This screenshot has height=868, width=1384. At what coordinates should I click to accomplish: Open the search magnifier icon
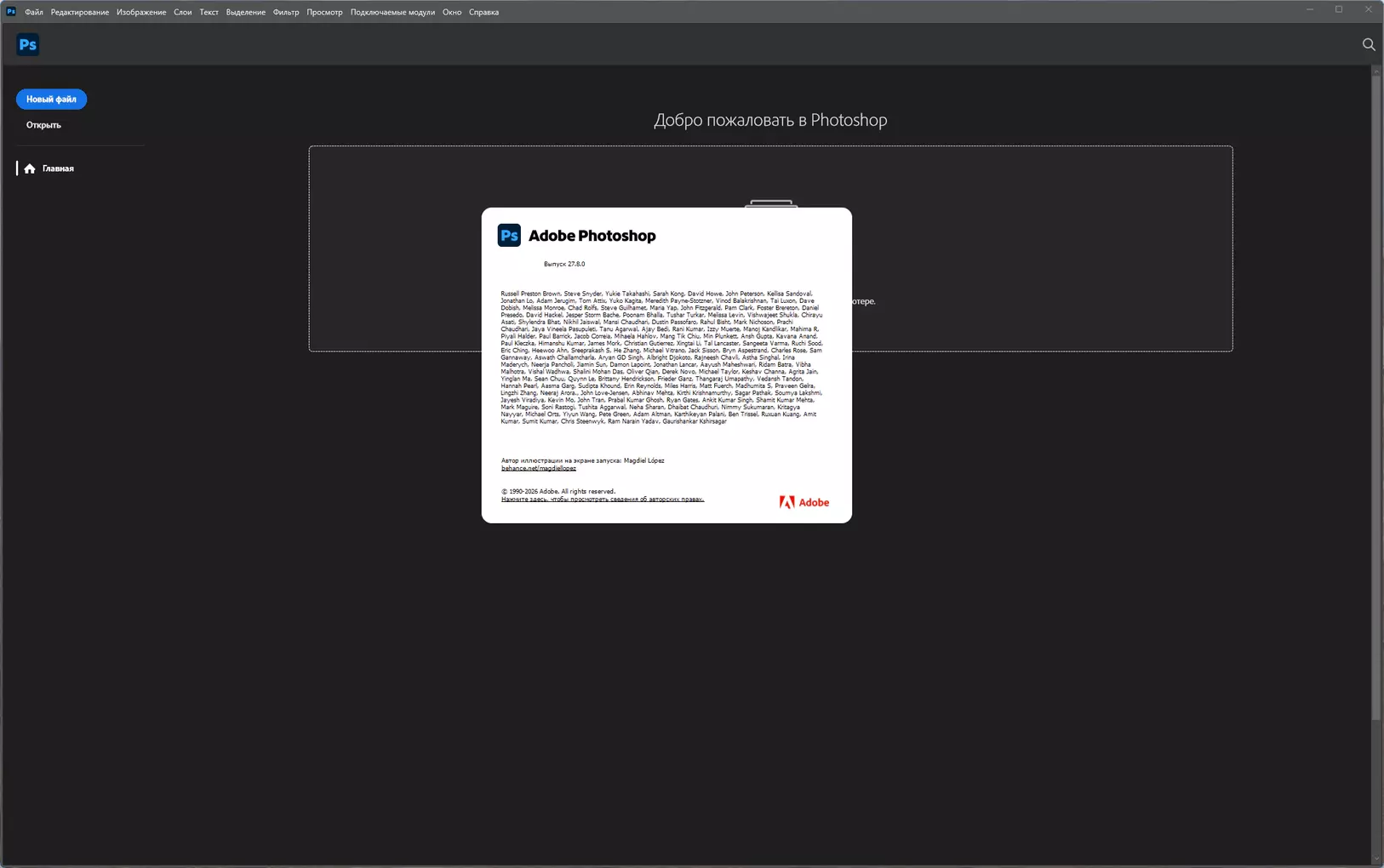pyautogui.click(x=1369, y=44)
